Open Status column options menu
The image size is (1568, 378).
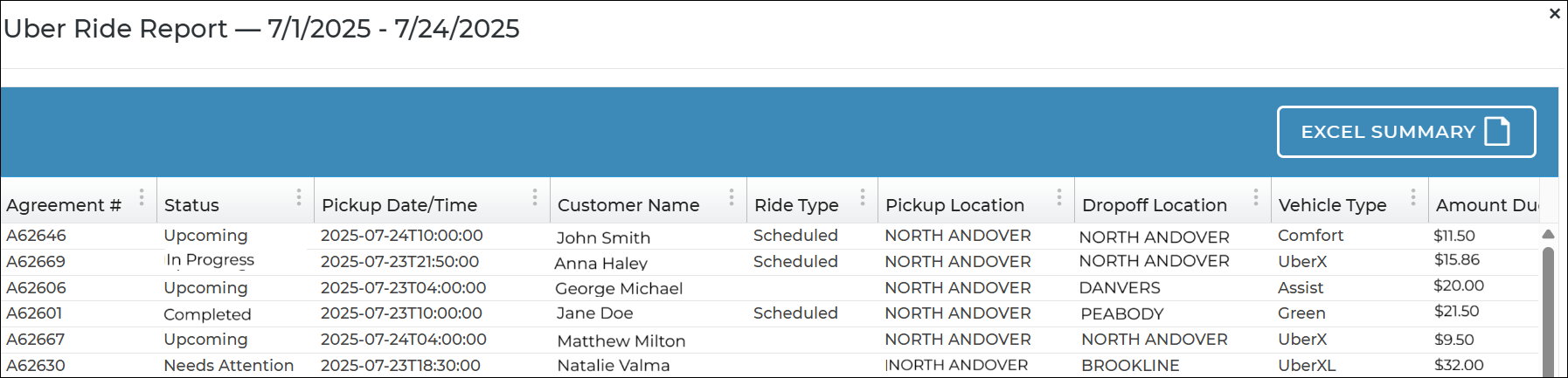pos(299,198)
